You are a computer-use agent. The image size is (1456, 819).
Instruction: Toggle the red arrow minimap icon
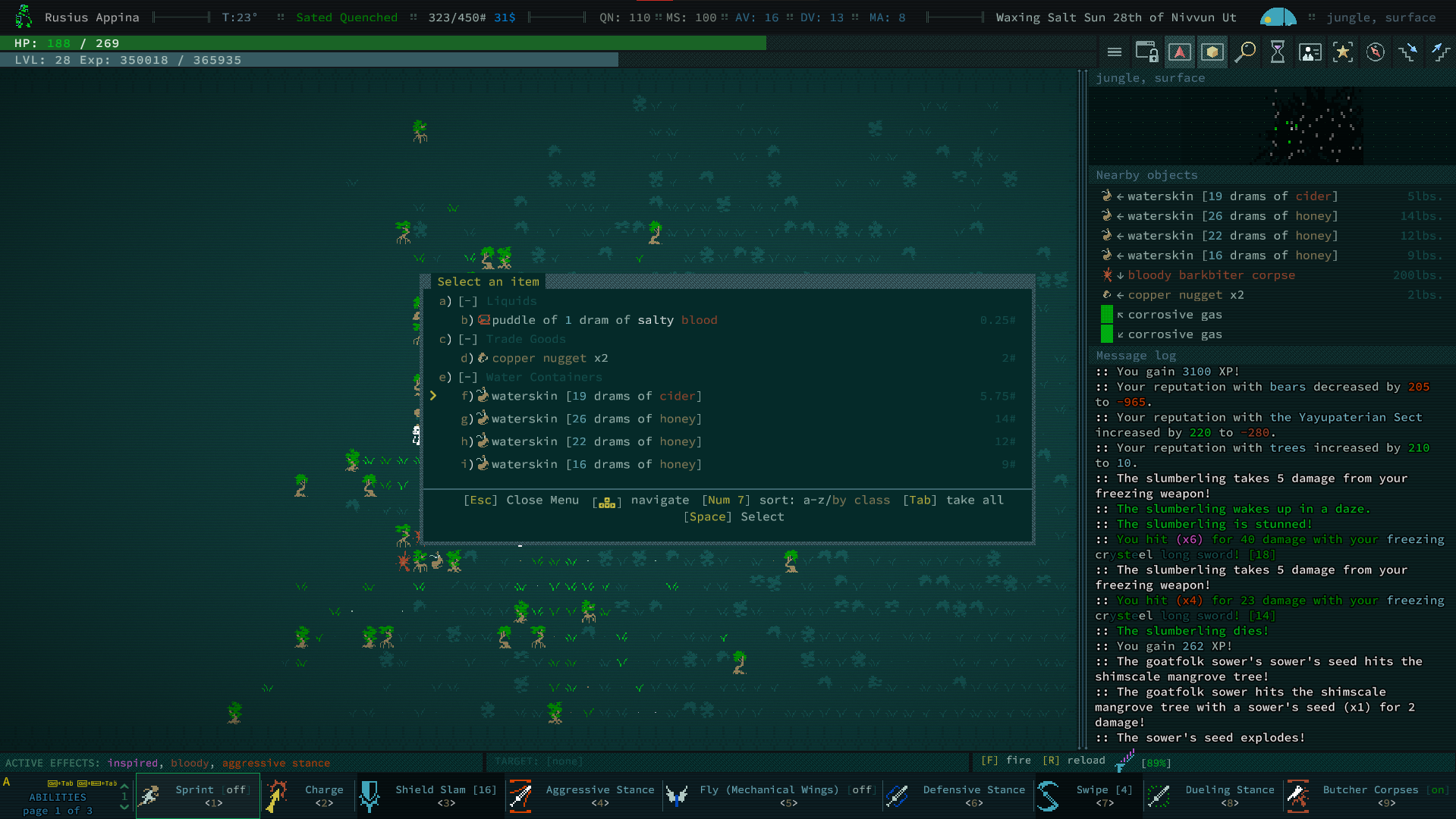pos(1179,52)
